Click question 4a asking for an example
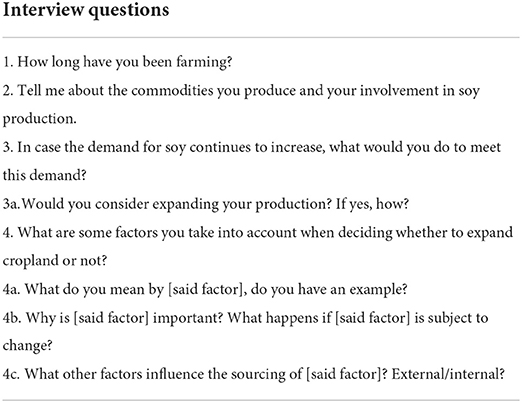This screenshot has width=522, height=403. pos(205,289)
